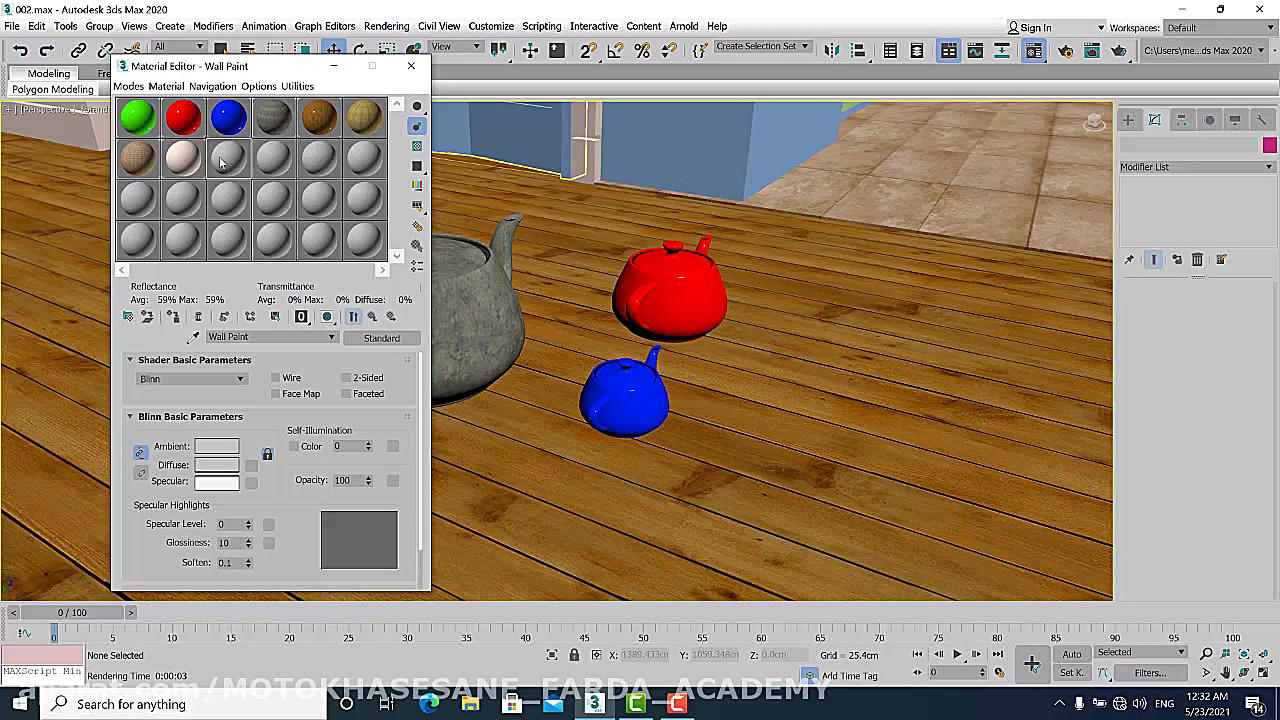1280x720 pixels.
Task: Pick material from object with eyedropper
Action: pos(193,338)
